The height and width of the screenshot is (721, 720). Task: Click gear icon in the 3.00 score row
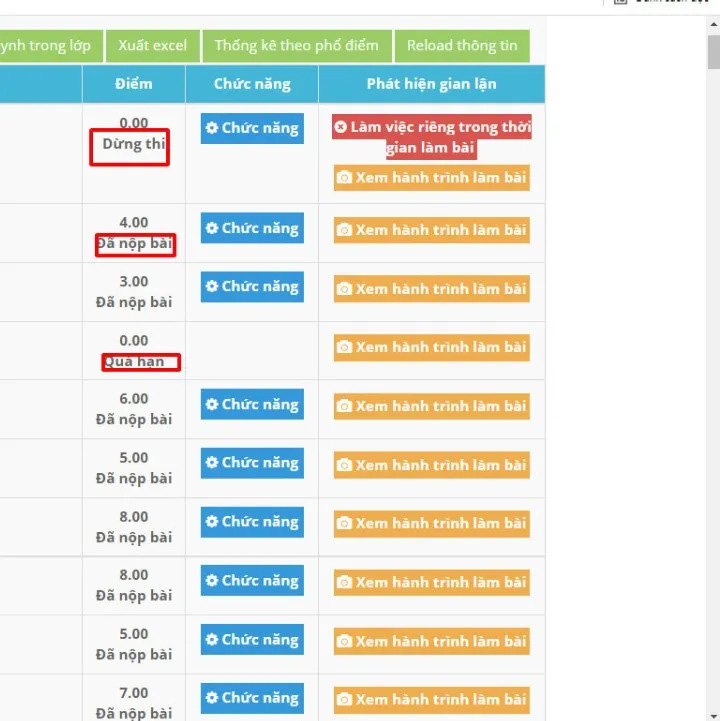[x=212, y=287]
